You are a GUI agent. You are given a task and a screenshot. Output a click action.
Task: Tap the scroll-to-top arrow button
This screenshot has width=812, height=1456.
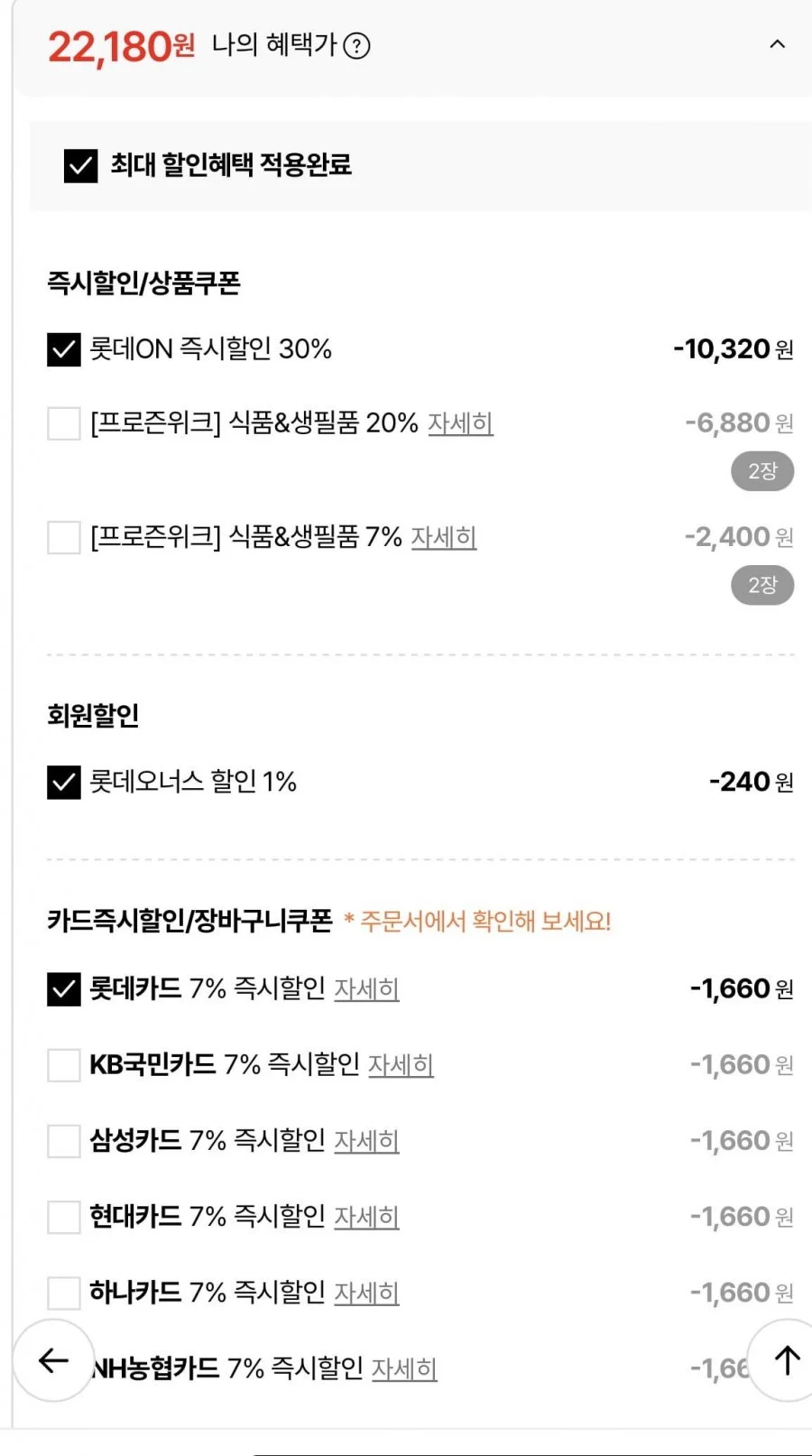pyautogui.click(x=787, y=1360)
